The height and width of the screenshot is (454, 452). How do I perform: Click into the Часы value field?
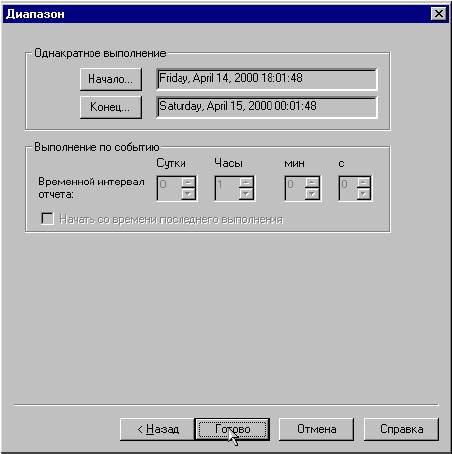(x=227, y=188)
